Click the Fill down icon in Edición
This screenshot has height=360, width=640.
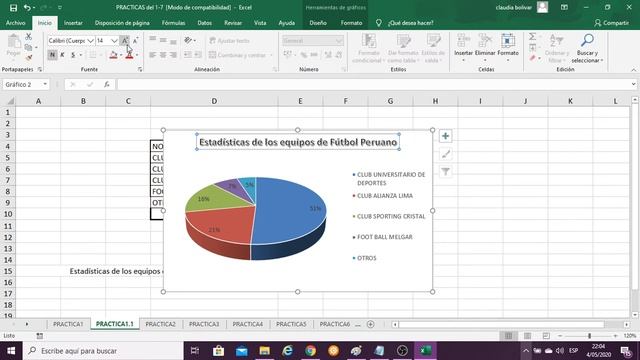tap(533, 48)
